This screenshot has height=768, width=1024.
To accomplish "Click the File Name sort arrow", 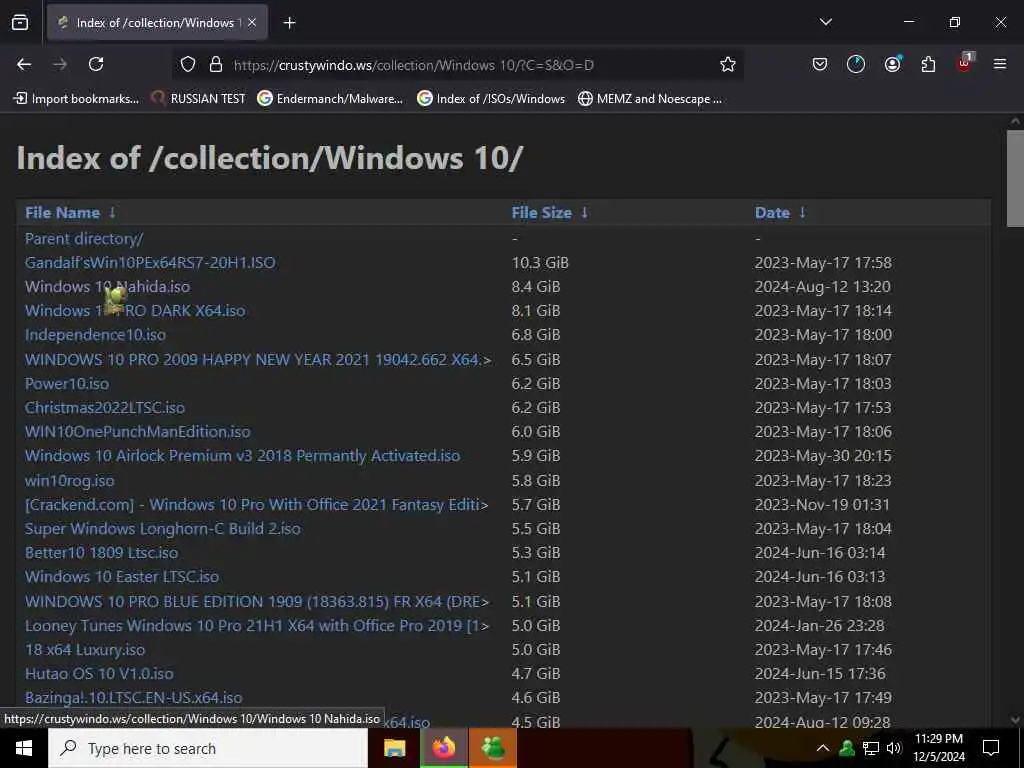I will click(x=112, y=213).
